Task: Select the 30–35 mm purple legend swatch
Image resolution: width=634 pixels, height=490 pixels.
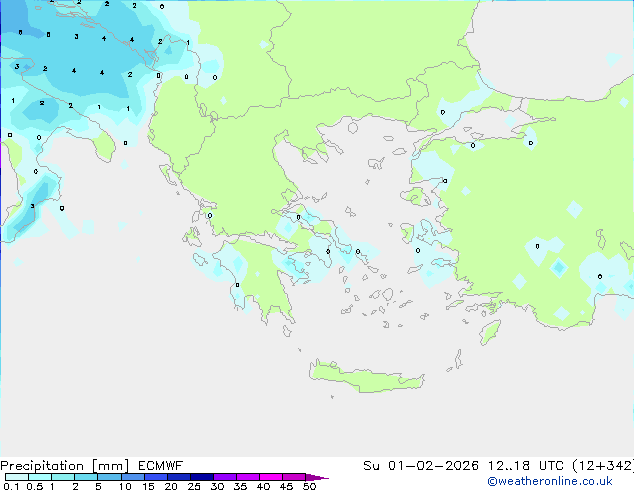Action: point(225,477)
